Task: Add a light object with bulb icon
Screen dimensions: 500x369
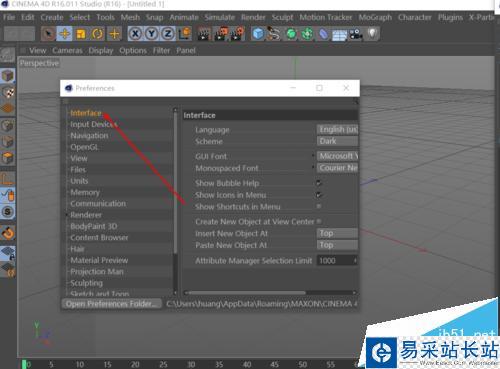Action: [x=373, y=34]
